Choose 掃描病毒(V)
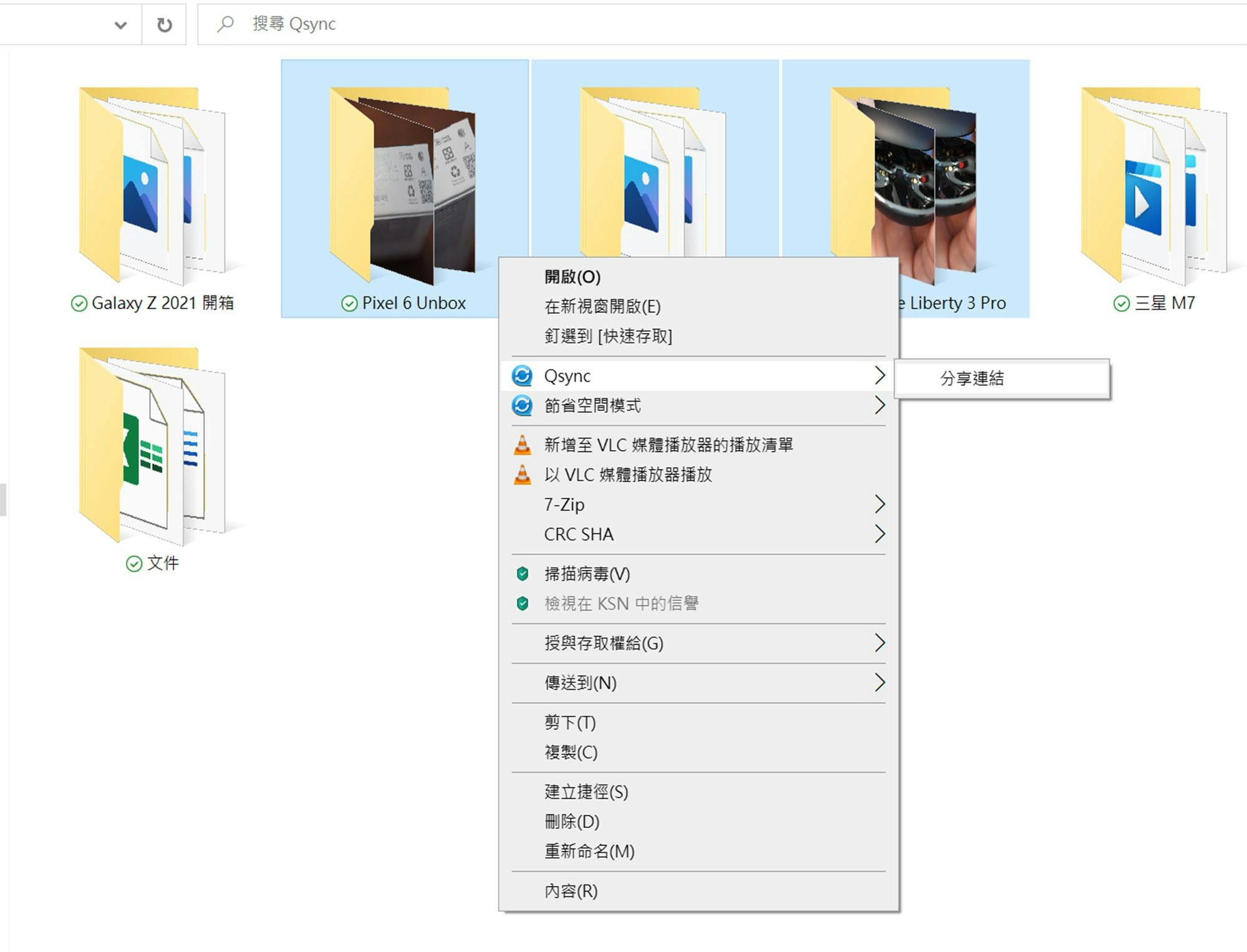1247x952 pixels. (x=698, y=574)
